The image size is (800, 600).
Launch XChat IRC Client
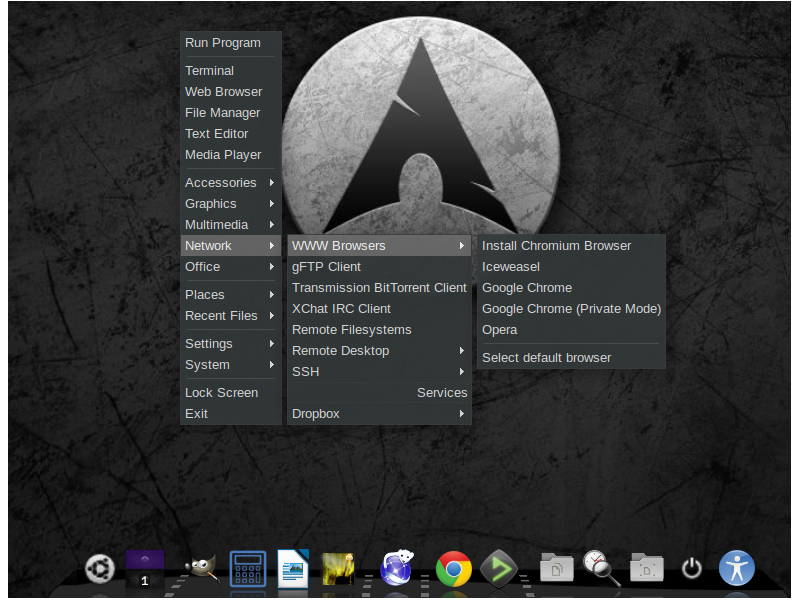379,308
